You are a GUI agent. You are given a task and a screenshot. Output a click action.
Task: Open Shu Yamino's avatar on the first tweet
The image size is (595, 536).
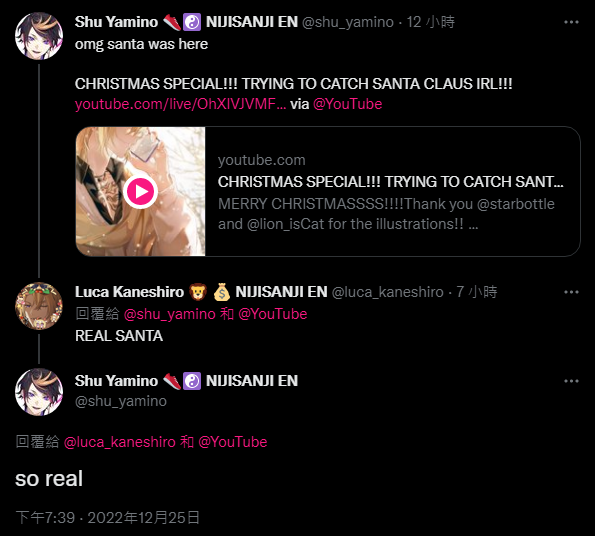click(x=39, y=36)
